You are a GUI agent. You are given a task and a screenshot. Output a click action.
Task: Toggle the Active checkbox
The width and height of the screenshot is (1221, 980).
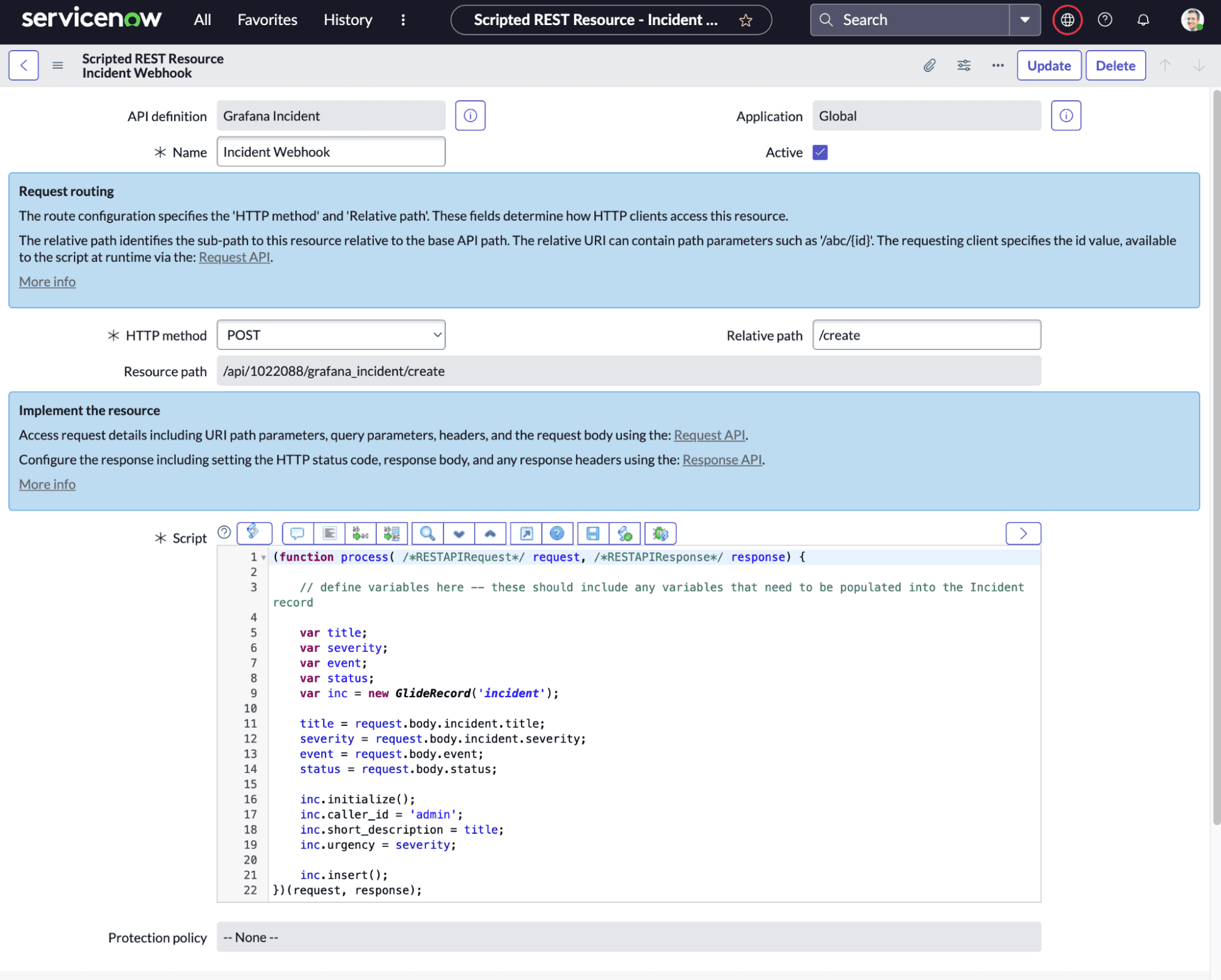click(x=820, y=152)
